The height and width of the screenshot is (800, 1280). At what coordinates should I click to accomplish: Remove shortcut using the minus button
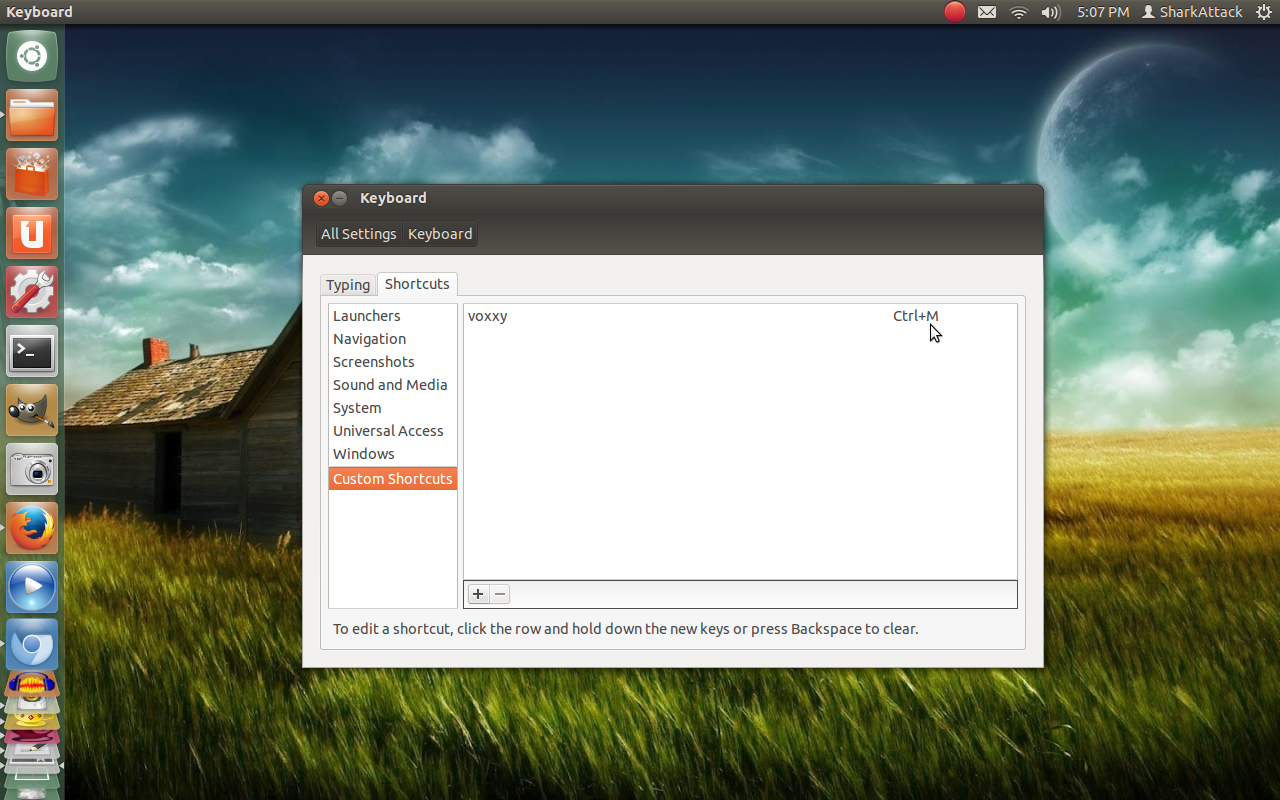[500, 594]
